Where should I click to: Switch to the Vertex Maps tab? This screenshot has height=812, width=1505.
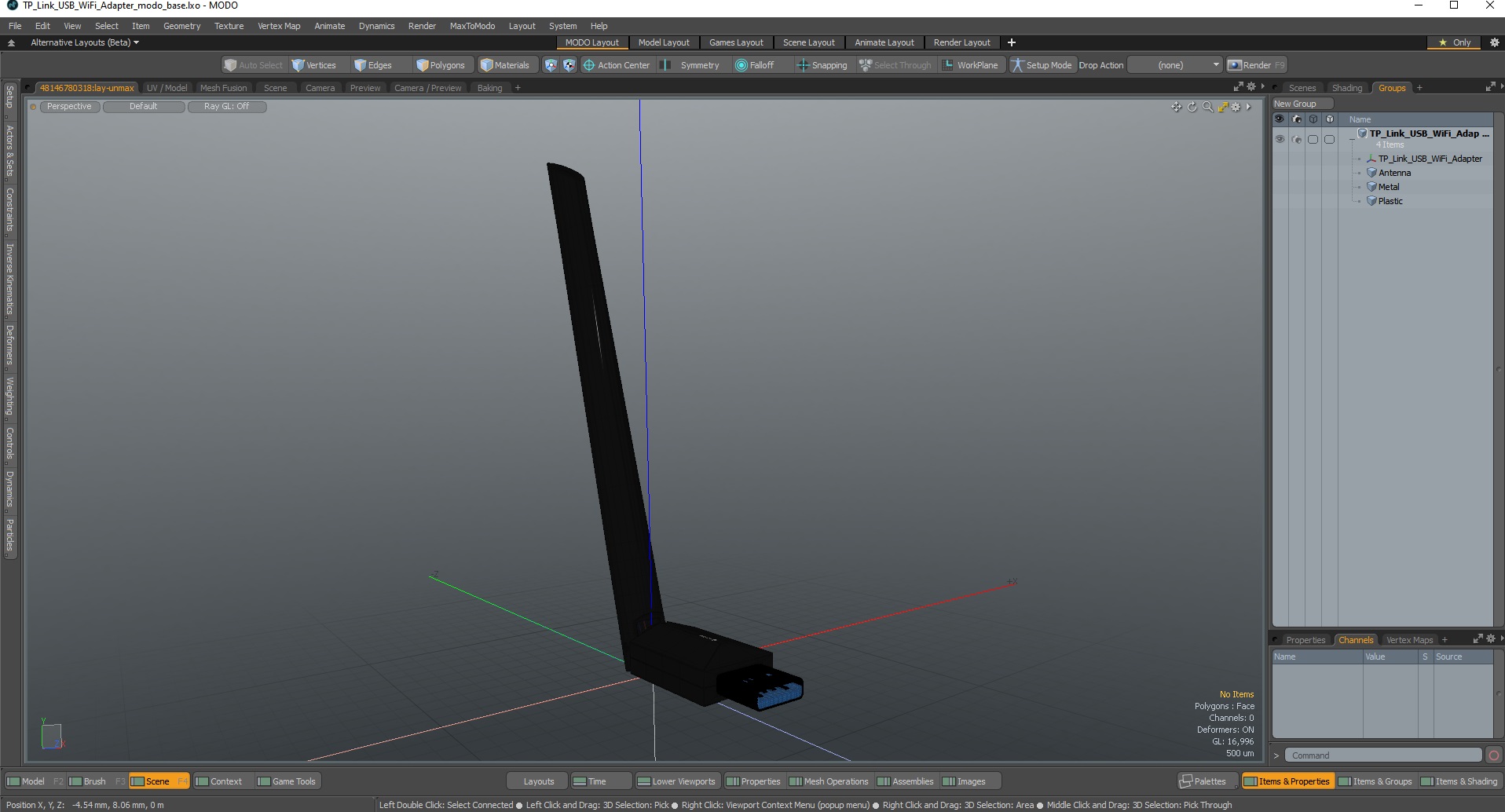[1409, 640]
